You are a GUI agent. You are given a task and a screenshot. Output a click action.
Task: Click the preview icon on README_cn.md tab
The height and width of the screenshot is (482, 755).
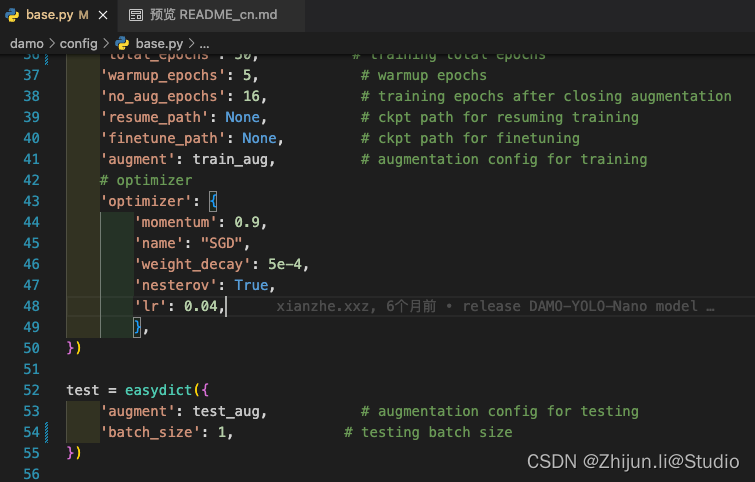(x=136, y=15)
